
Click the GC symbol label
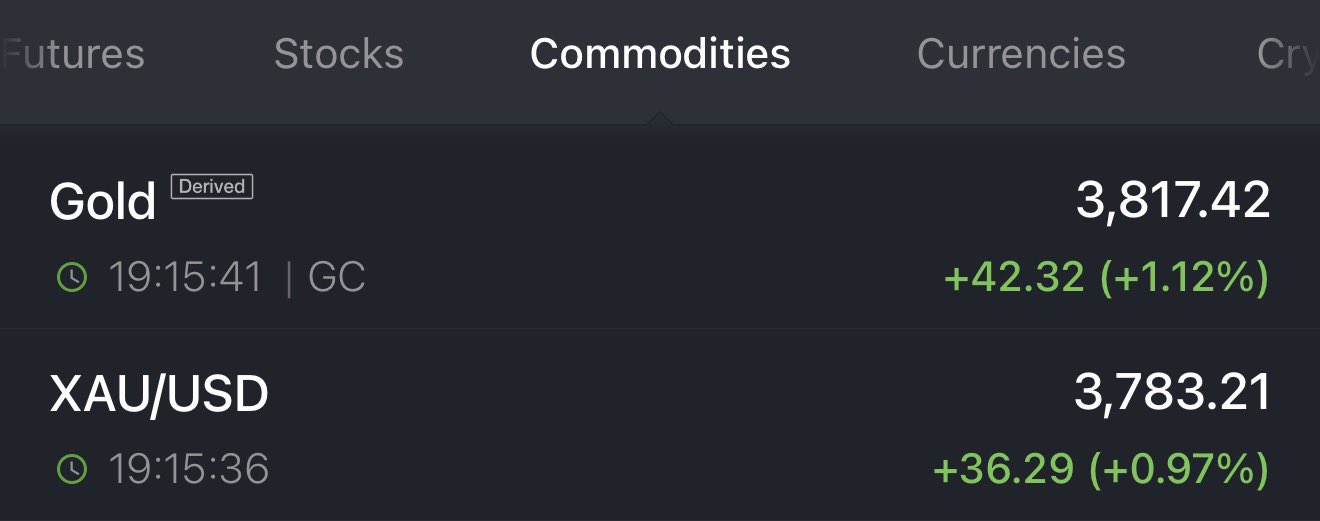tap(337, 277)
